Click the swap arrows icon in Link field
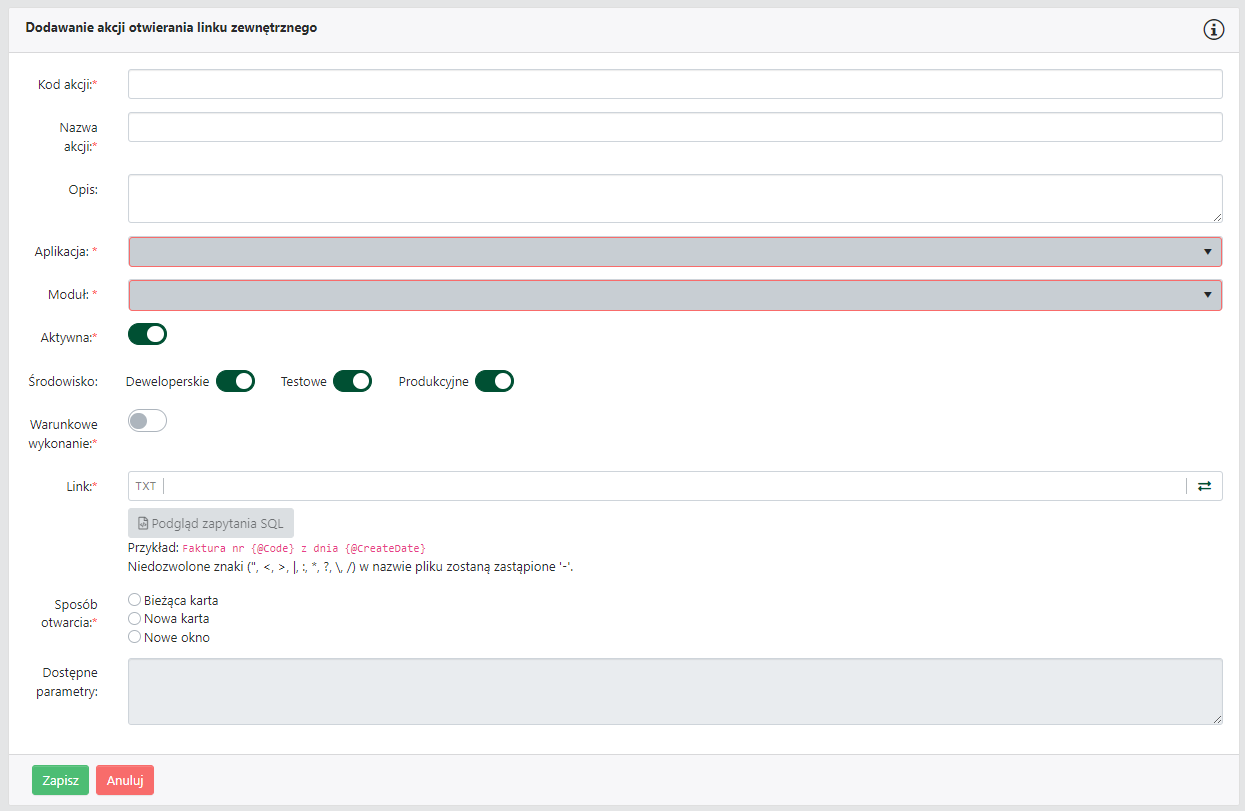 click(x=1204, y=486)
